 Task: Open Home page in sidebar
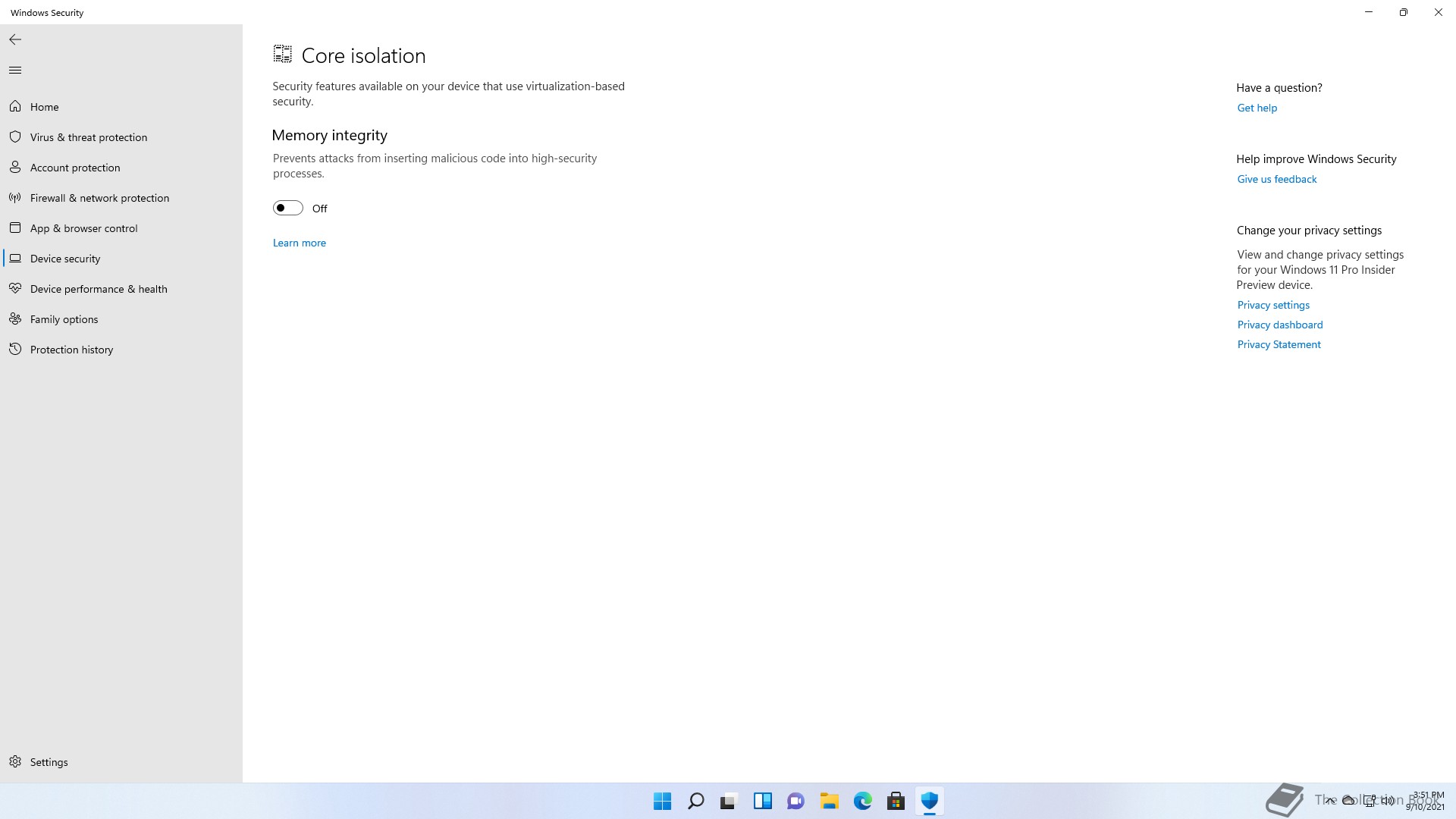tap(121, 107)
